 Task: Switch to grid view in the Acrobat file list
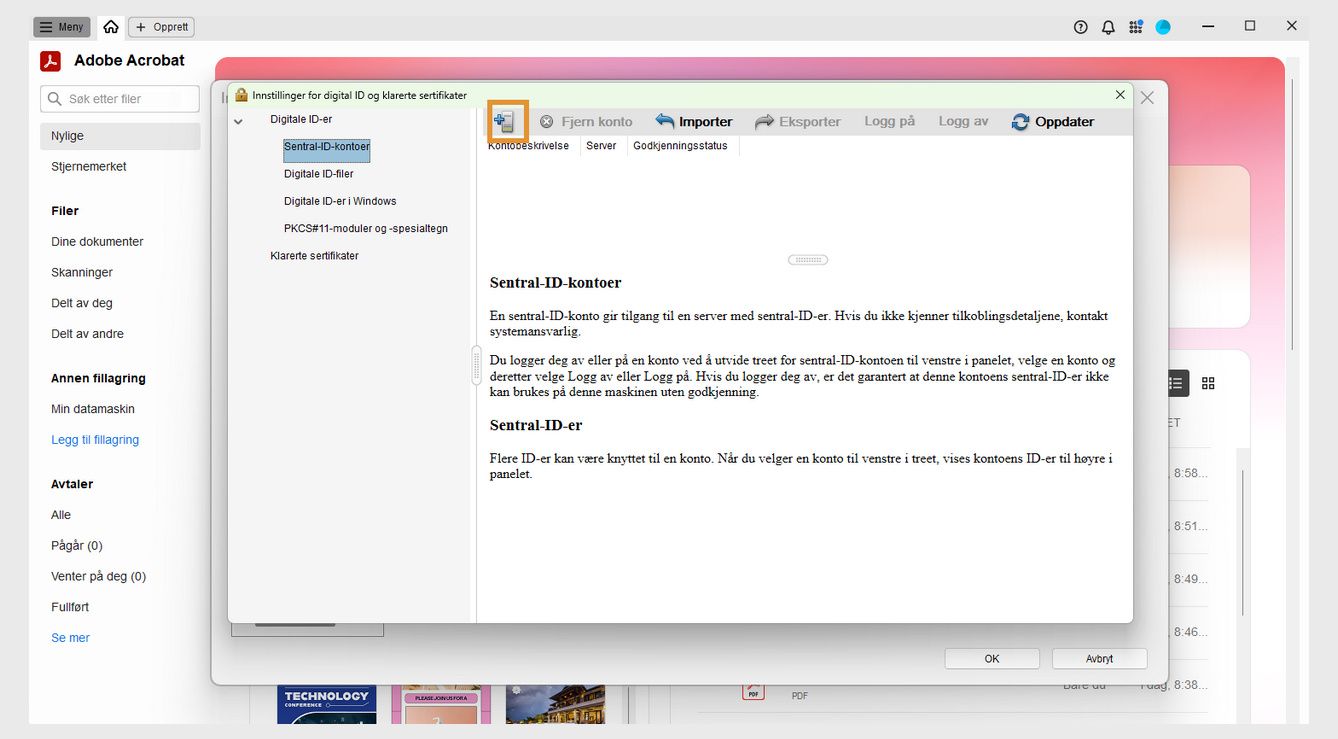tap(1208, 383)
